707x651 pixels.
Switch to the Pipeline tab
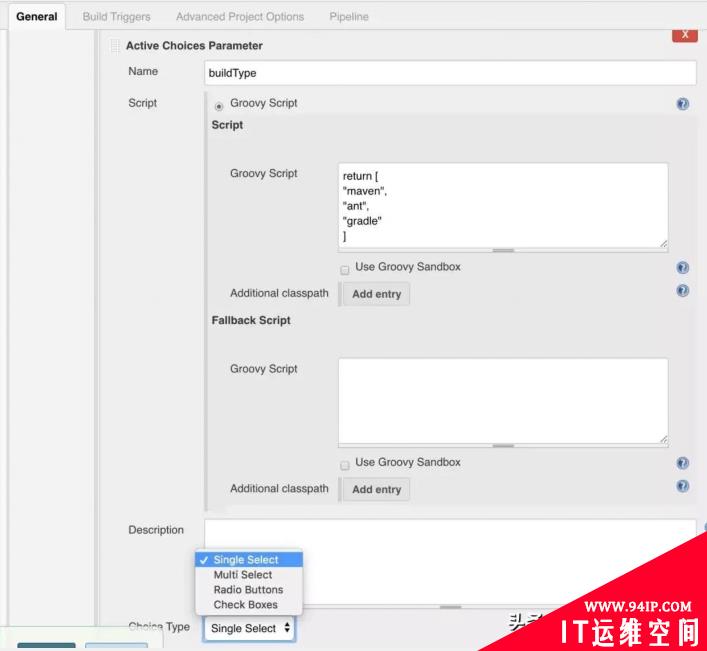[x=349, y=17]
